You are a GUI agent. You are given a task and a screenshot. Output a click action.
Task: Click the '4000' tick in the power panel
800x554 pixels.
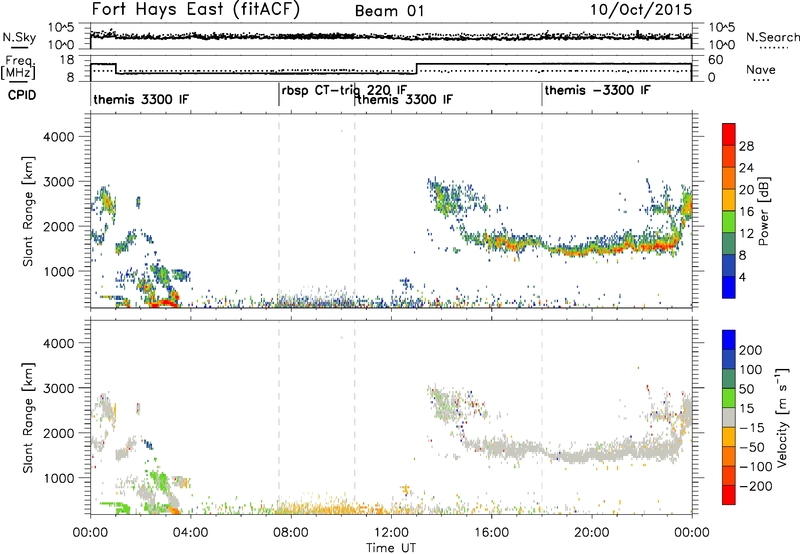[x=58, y=137]
